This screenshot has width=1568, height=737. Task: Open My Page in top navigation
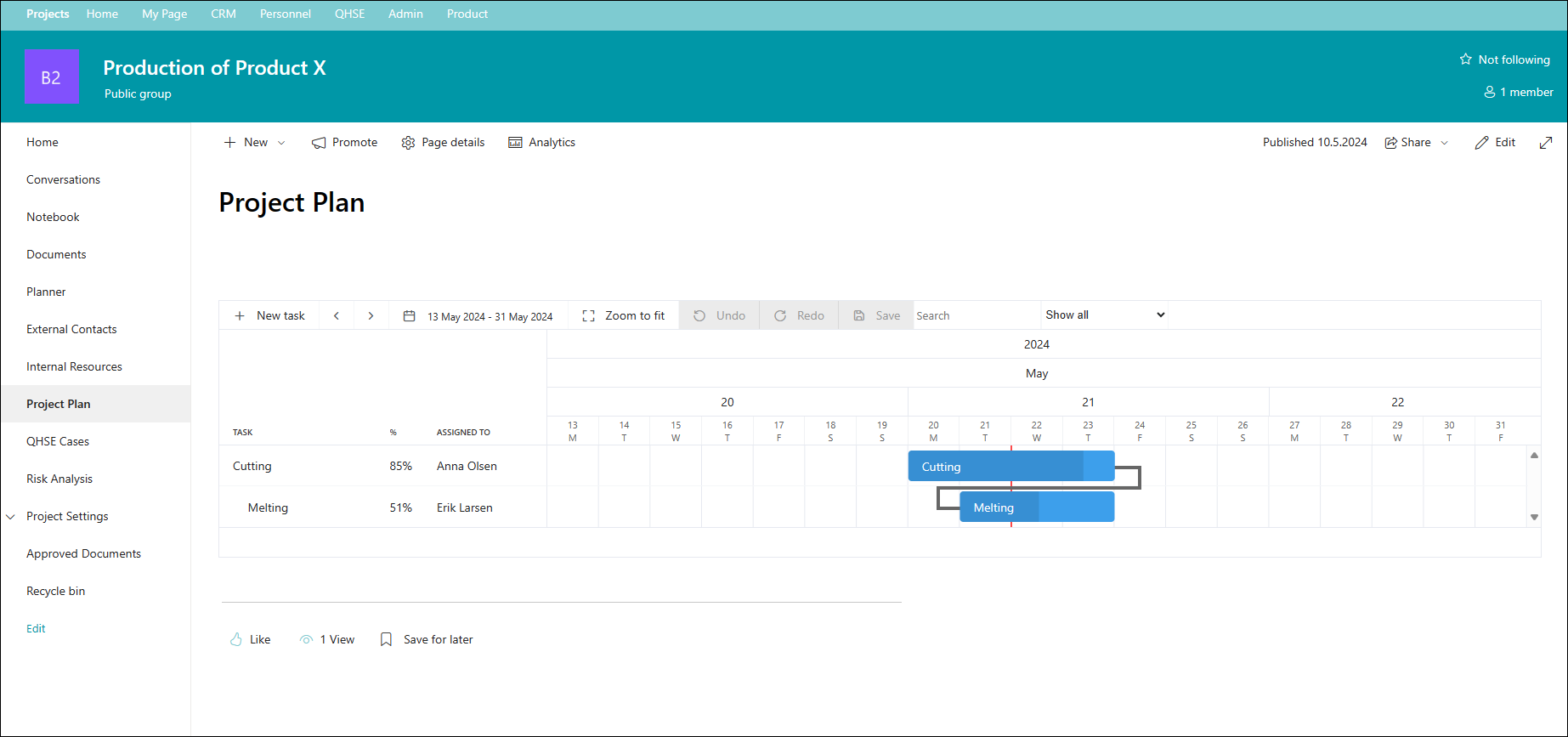click(164, 14)
